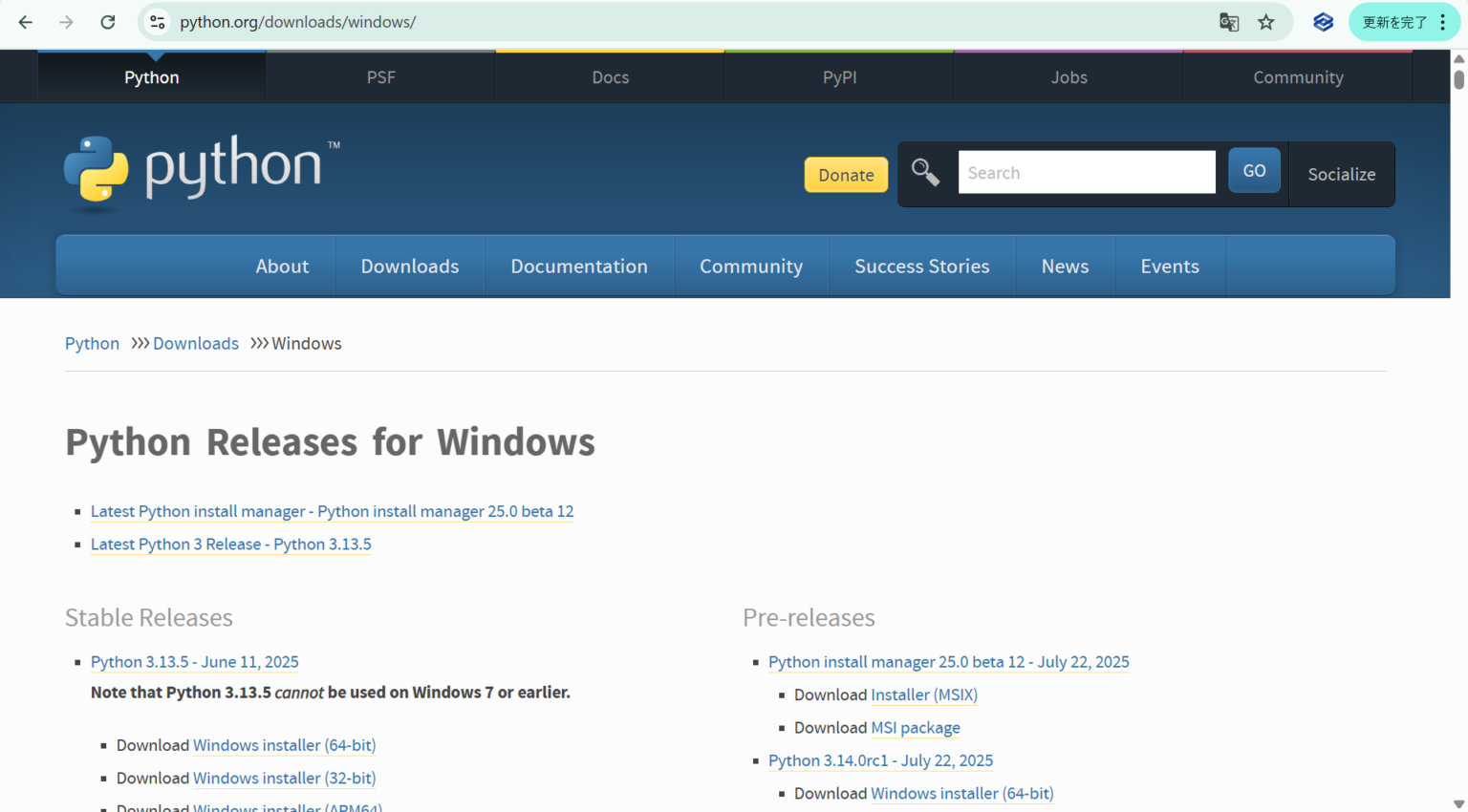Open Chrome three-dot menu
The height and width of the screenshot is (812, 1468).
(x=1443, y=22)
